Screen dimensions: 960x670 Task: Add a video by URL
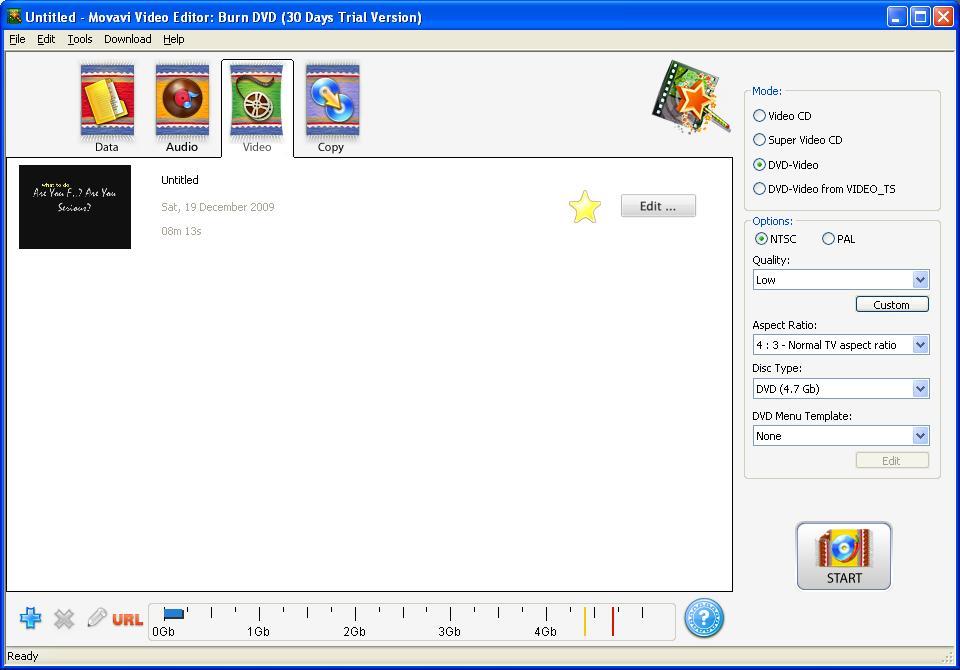[127, 618]
